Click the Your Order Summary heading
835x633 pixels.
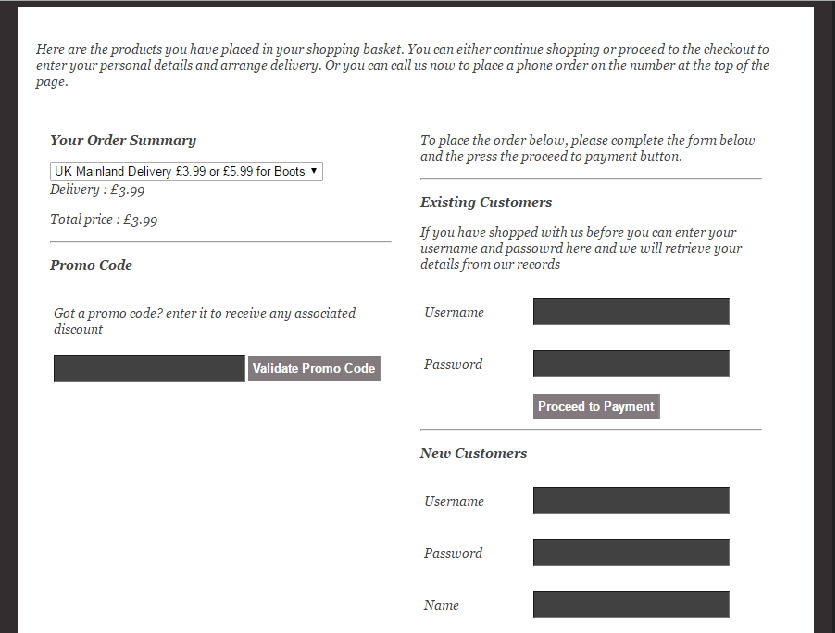123,141
